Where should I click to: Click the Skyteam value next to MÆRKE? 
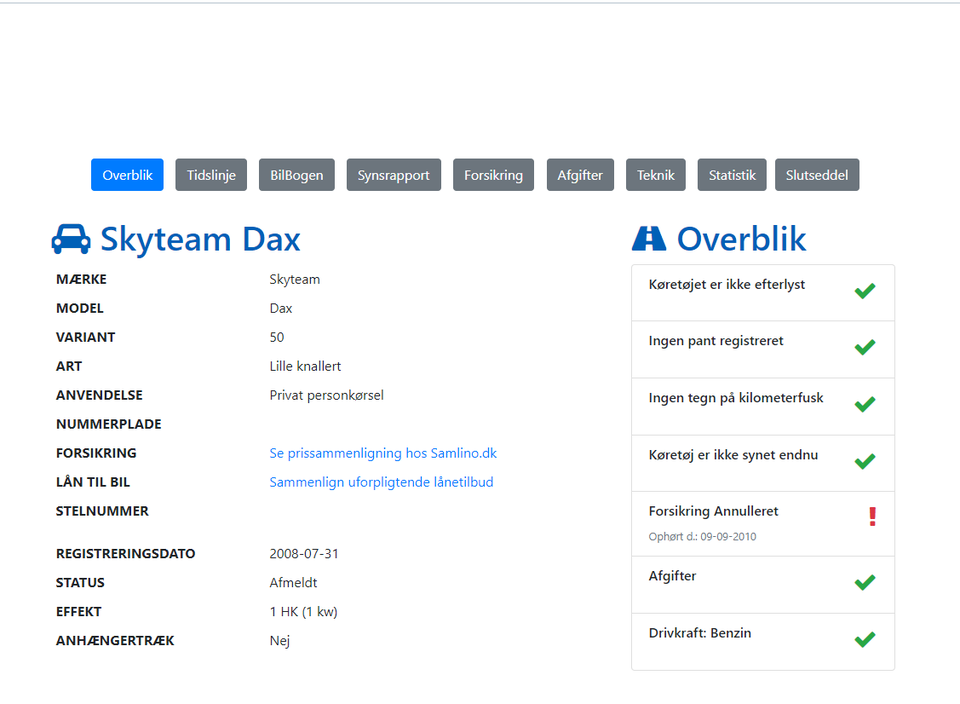point(294,279)
